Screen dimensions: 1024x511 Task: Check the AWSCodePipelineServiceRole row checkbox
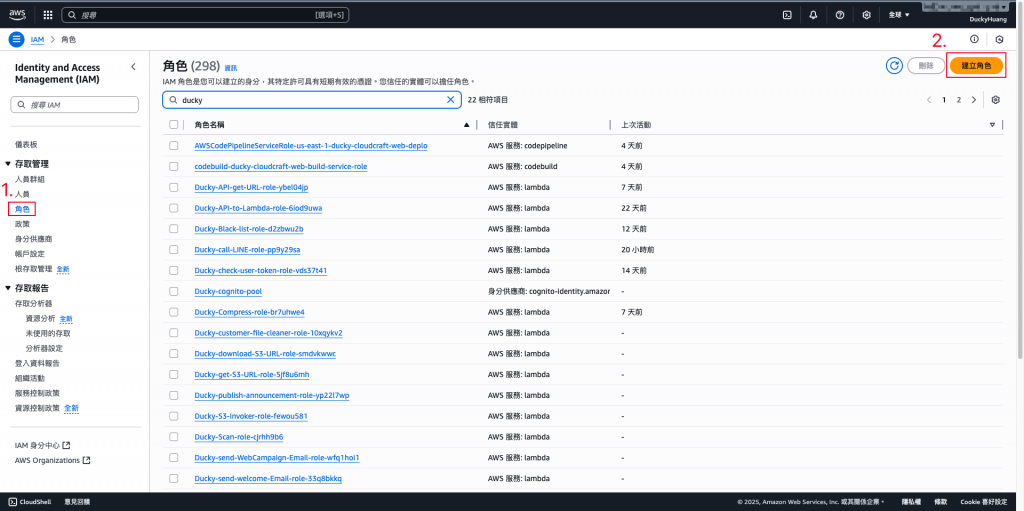[173, 146]
